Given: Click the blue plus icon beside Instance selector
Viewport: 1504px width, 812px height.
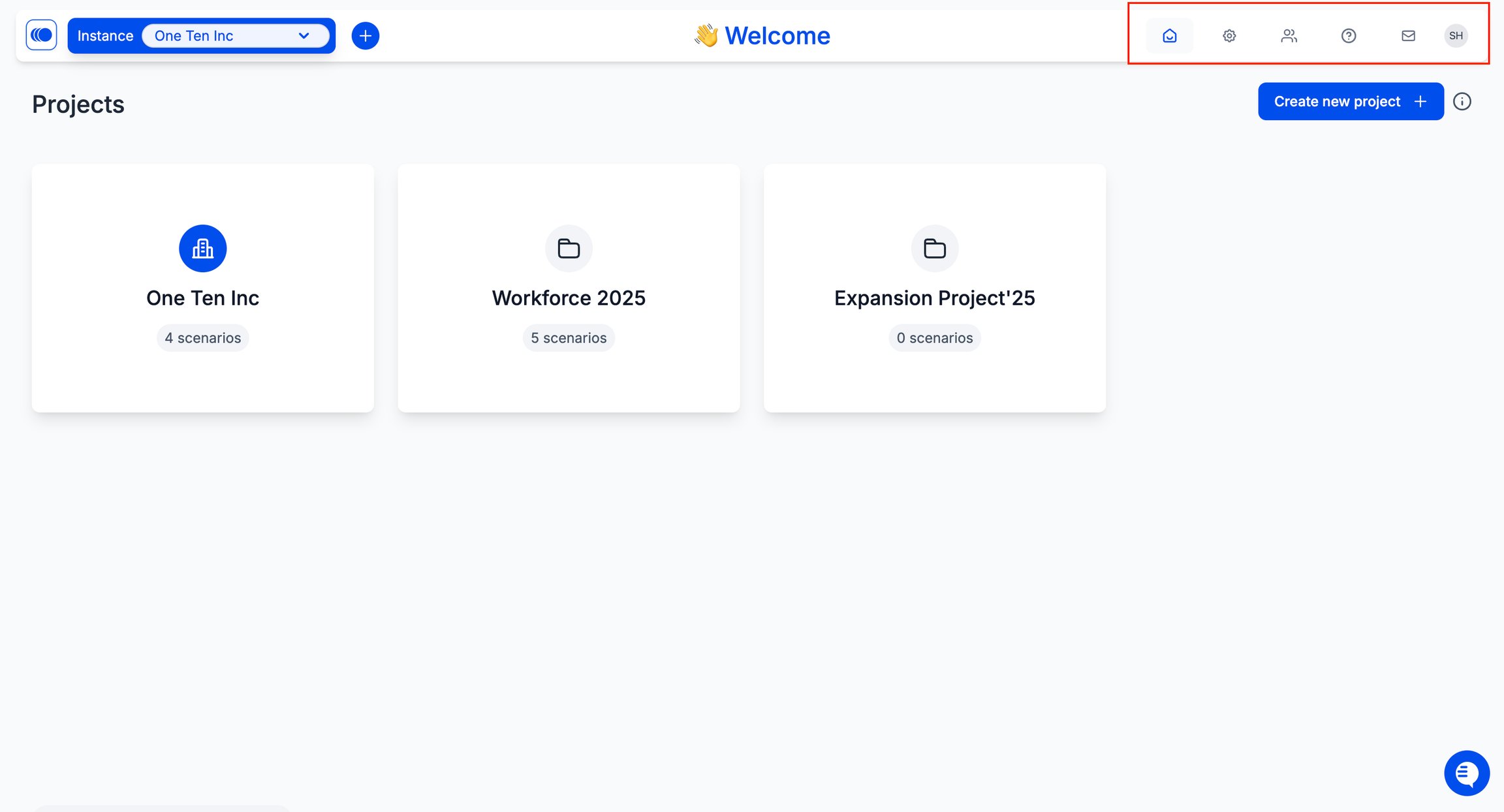Looking at the screenshot, I should 366,36.
